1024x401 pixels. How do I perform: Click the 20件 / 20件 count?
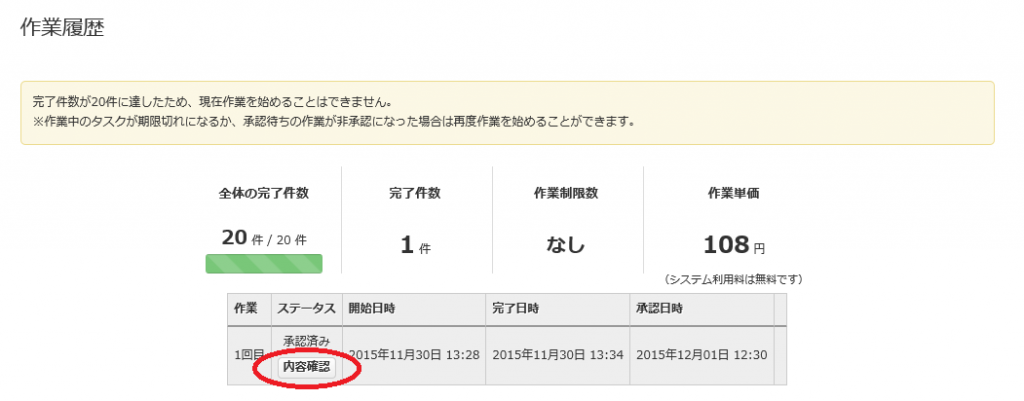click(264, 240)
